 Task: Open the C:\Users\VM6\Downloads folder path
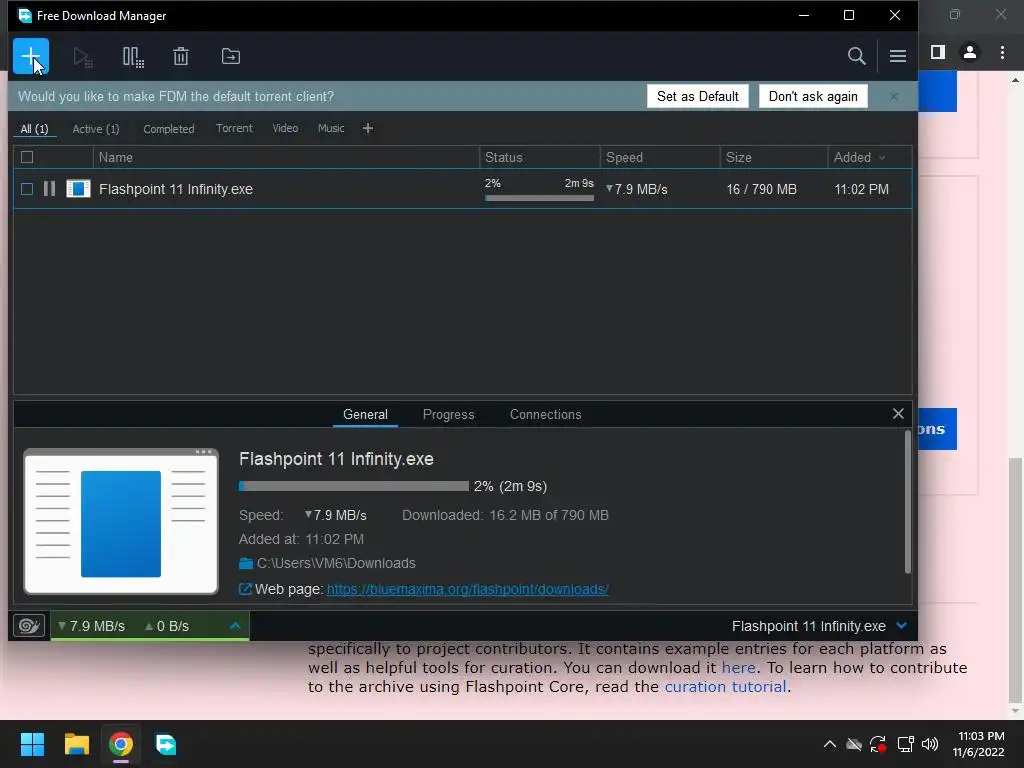point(336,563)
